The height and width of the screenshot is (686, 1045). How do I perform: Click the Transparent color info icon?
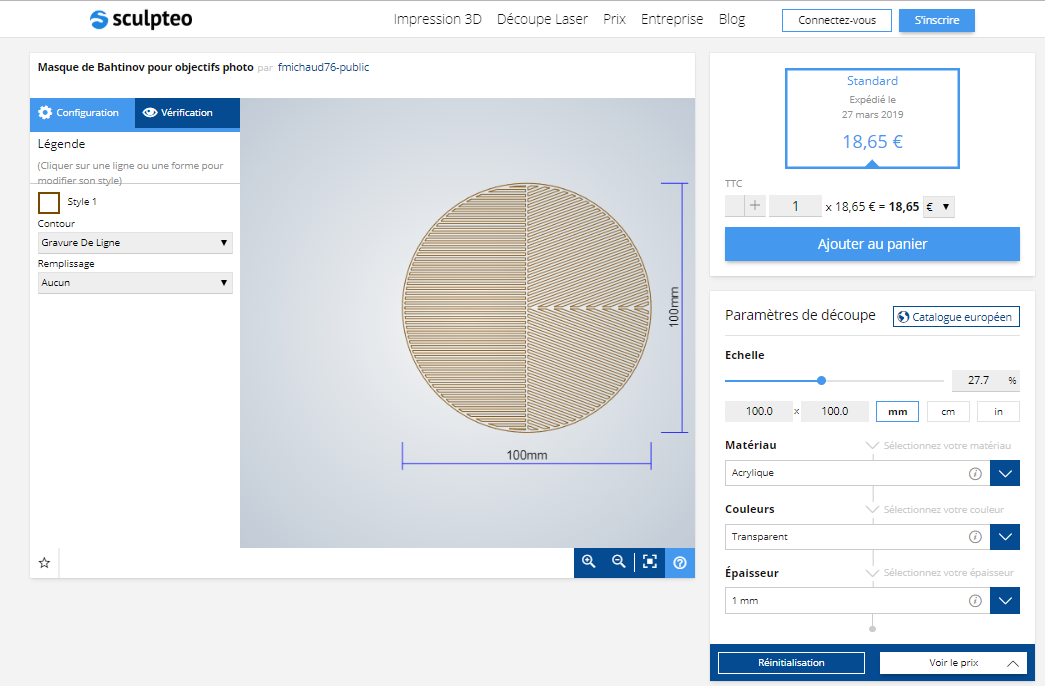point(975,537)
